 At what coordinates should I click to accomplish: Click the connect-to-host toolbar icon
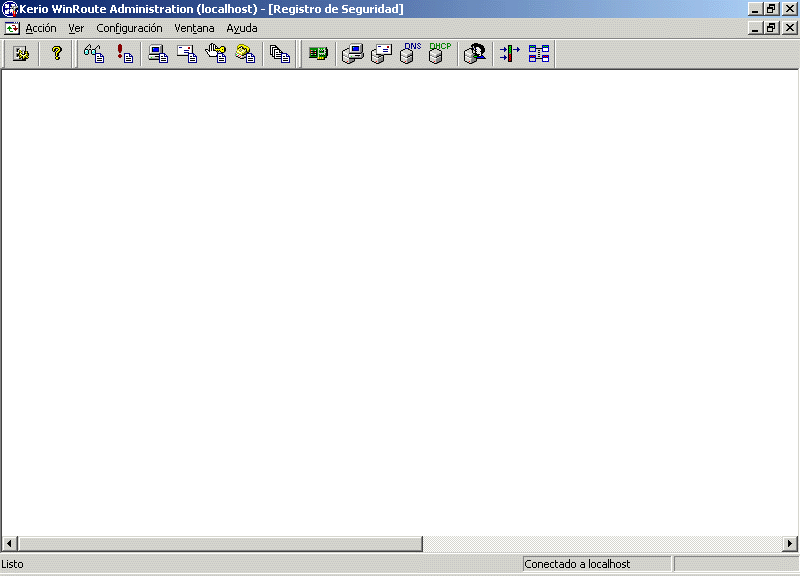[x=21, y=54]
